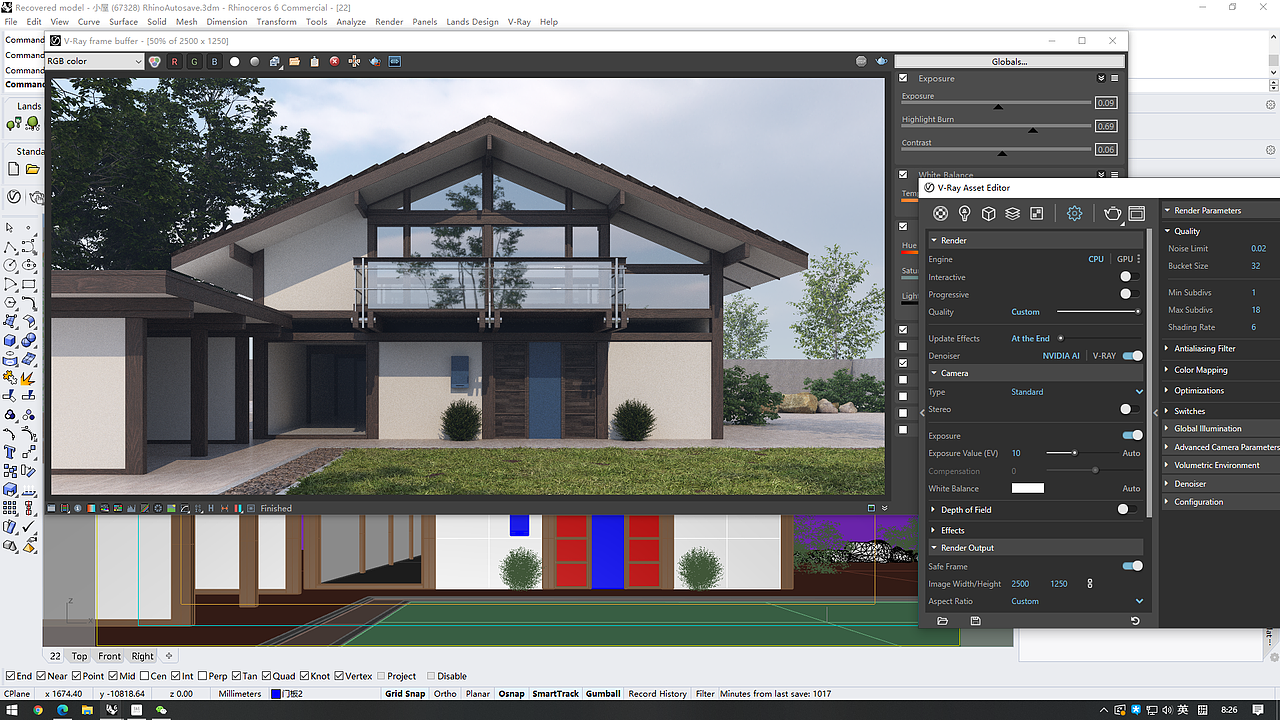1280x720 pixels.
Task: Click the Globals button in frame buffer
Action: [x=1010, y=61]
